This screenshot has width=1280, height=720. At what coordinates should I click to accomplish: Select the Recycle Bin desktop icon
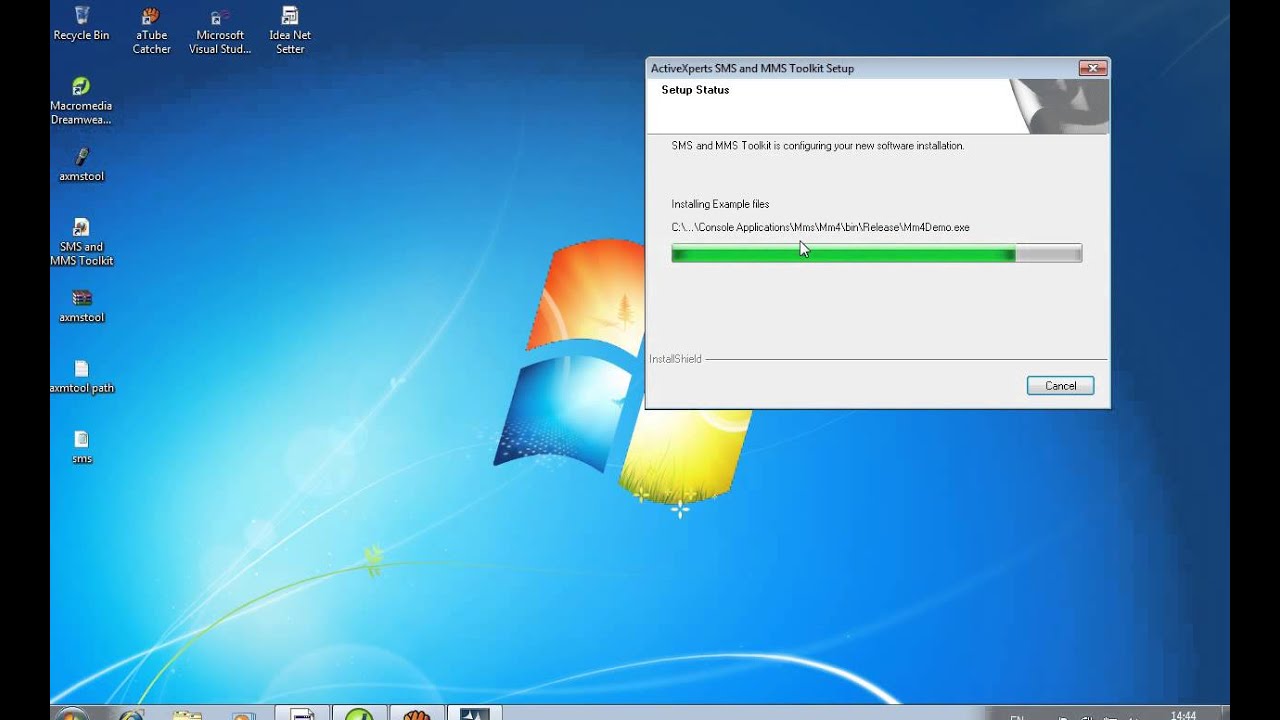[x=81, y=24]
